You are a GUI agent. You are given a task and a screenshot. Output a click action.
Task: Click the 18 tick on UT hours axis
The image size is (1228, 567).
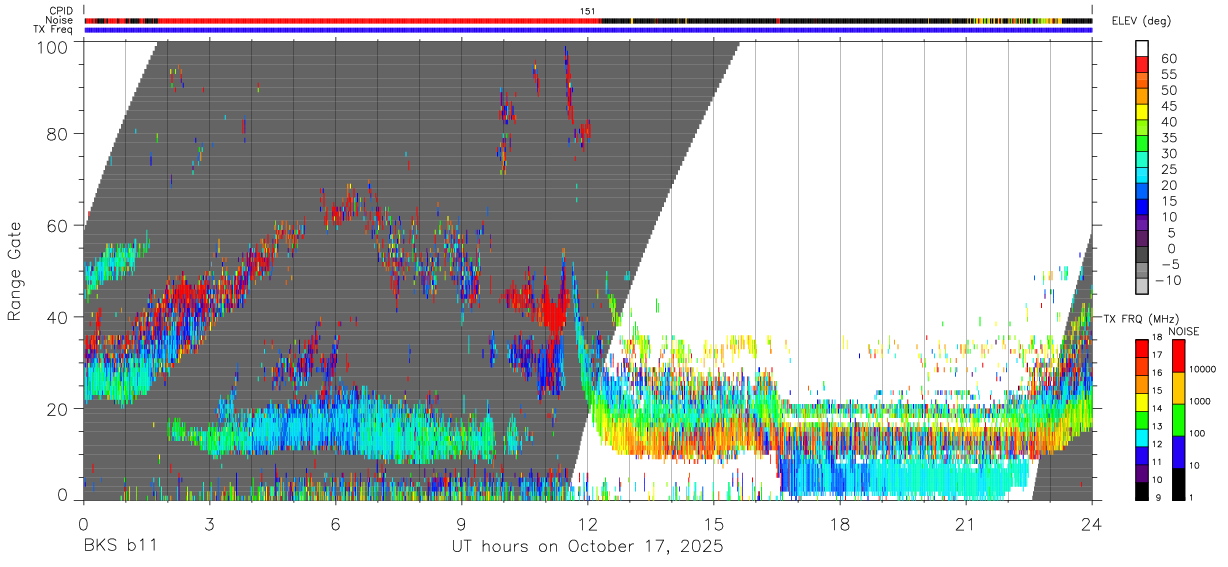840,523
